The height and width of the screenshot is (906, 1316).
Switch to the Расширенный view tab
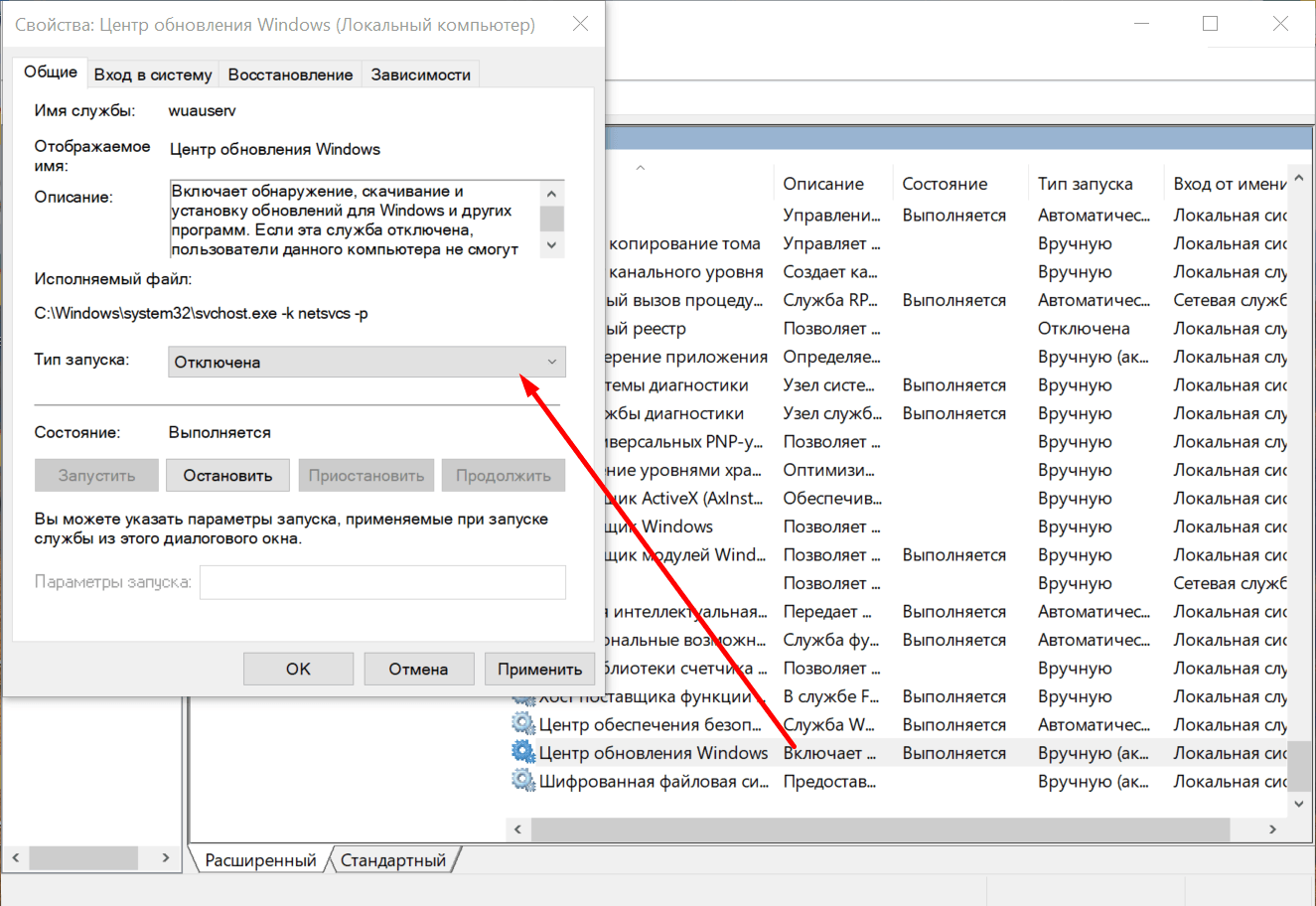coord(260,860)
